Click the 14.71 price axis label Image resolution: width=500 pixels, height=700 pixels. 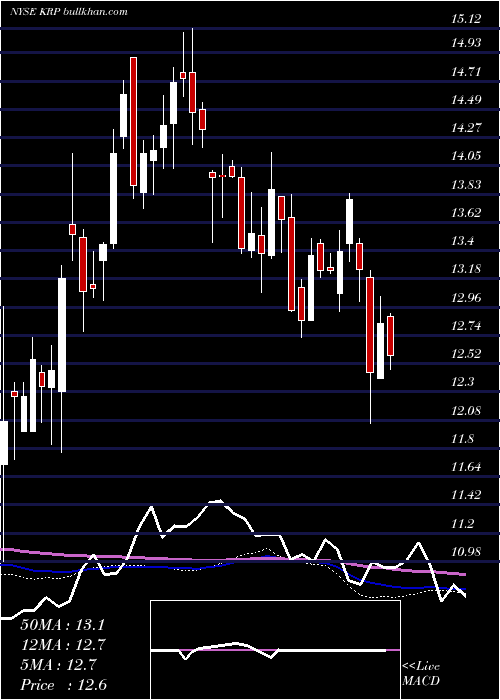click(x=467, y=71)
